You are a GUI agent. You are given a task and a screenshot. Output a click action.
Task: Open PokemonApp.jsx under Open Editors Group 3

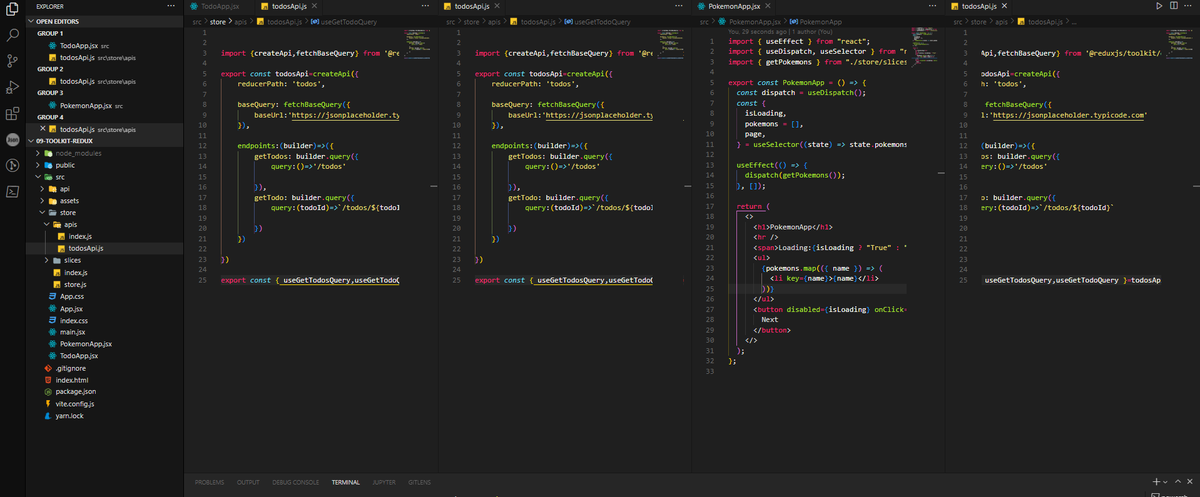tap(106, 105)
